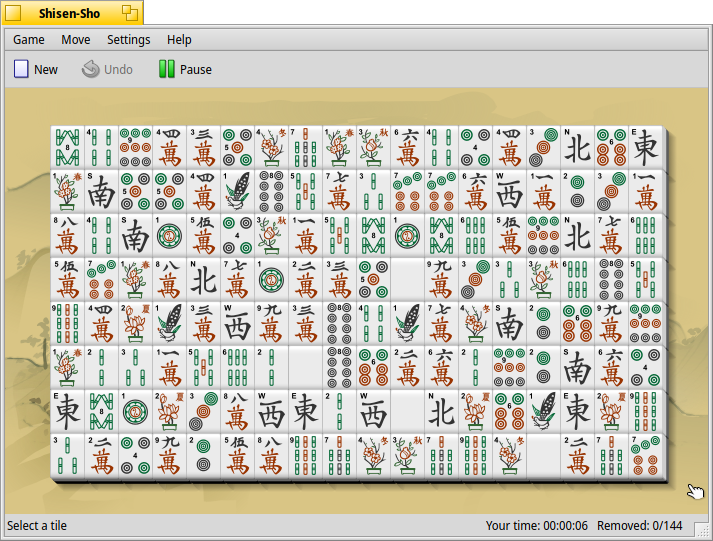The height and width of the screenshot is (541, 713).
Task: Pick the 8 character tile in third row
Action: pyautogui.click(x=68, y=235)
